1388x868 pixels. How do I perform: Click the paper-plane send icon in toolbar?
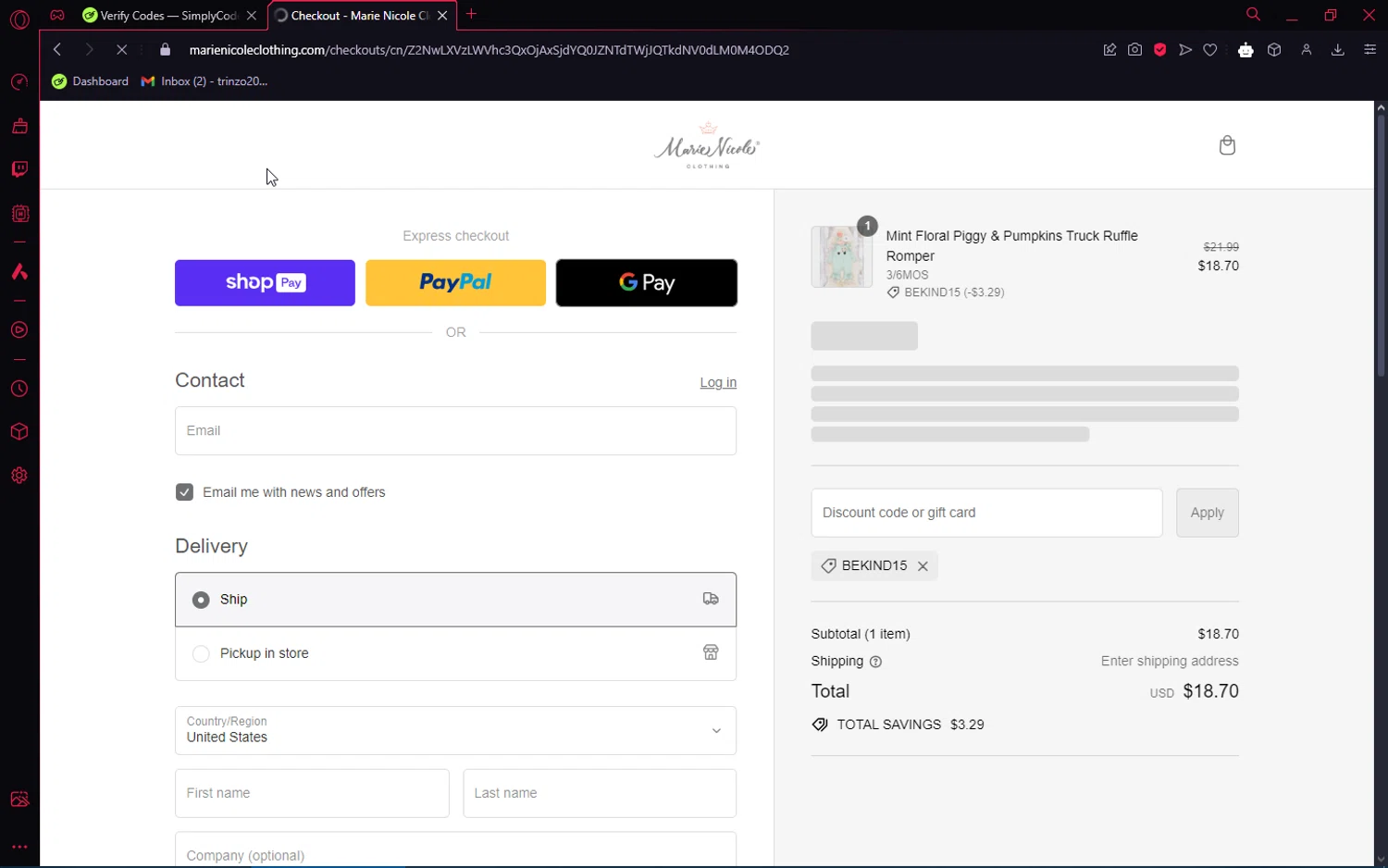[x=1185, y=50]
